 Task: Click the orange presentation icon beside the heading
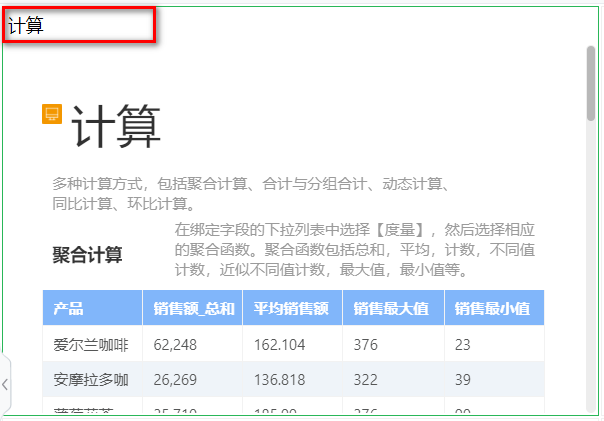click(x=52, y=114)
